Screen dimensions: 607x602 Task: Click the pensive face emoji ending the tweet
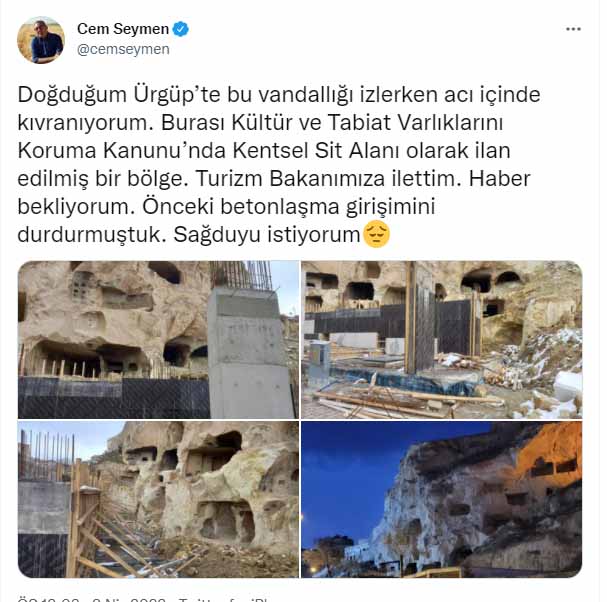pos(376,234)
